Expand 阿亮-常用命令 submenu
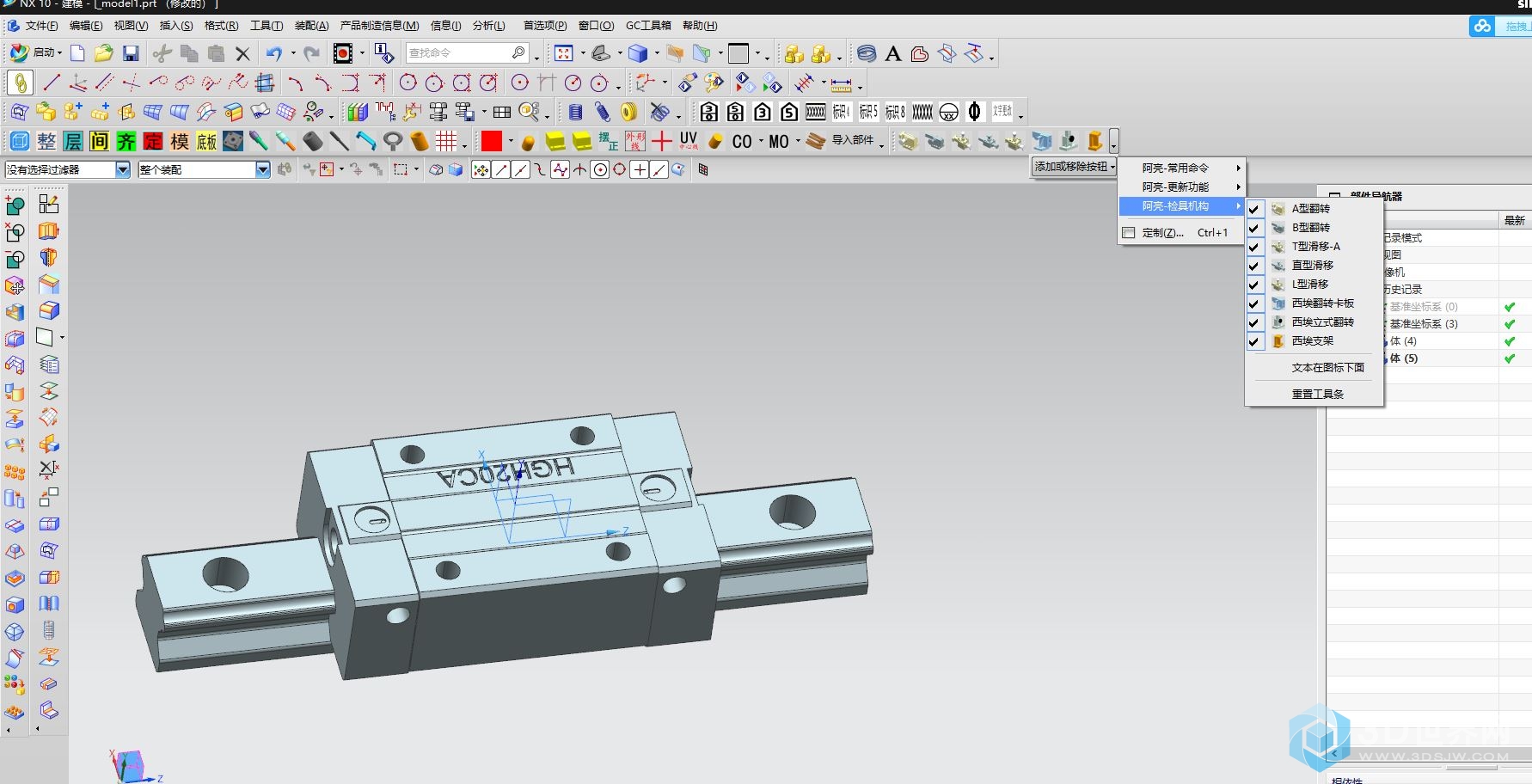Image resolution: width=1532 pixels, height=784 pixels. point(1181,168)
